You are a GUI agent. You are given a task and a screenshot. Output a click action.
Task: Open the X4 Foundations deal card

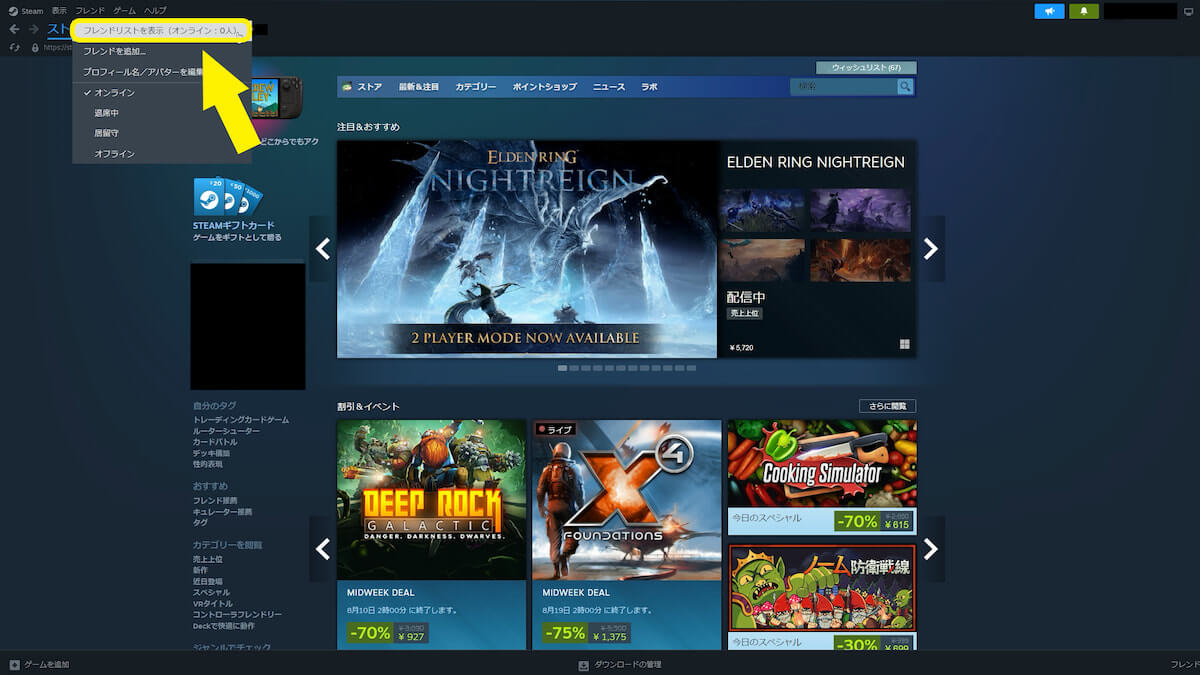[x=626, y=535]
